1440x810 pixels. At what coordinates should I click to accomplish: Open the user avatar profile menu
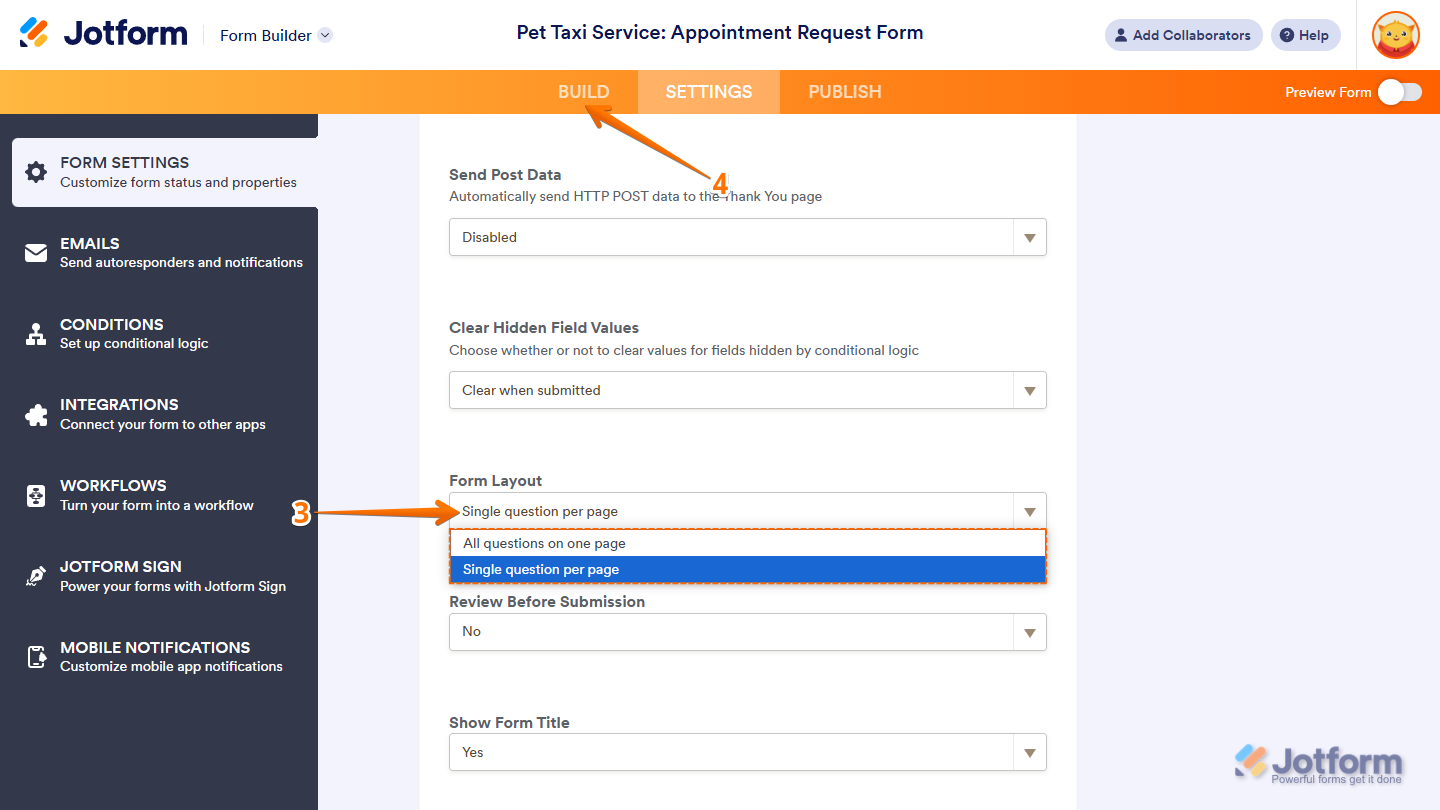1395,35
